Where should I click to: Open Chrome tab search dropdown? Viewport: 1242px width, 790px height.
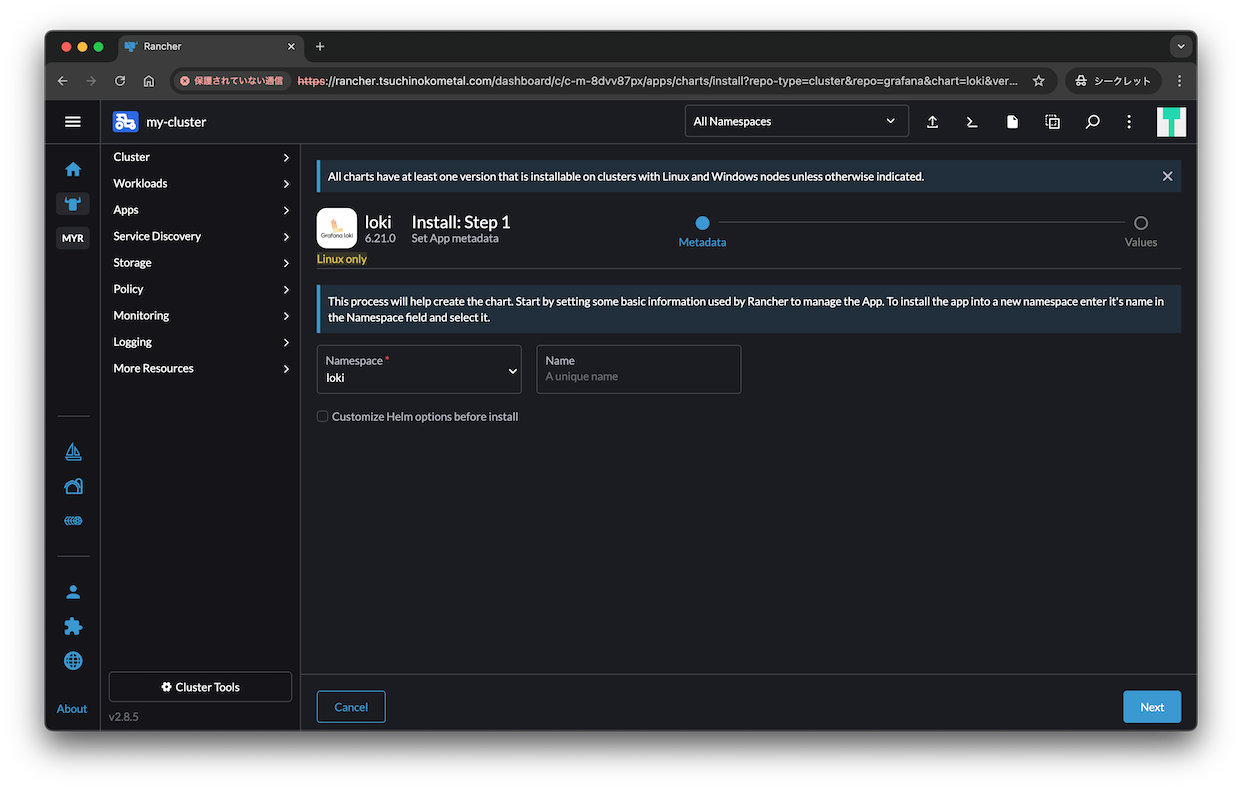[x=1181, y=46]
